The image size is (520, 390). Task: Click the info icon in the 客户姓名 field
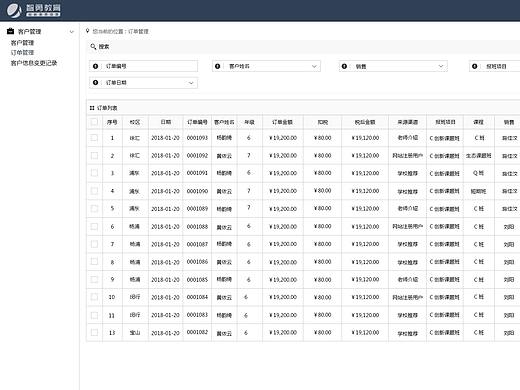click(217, 66)
